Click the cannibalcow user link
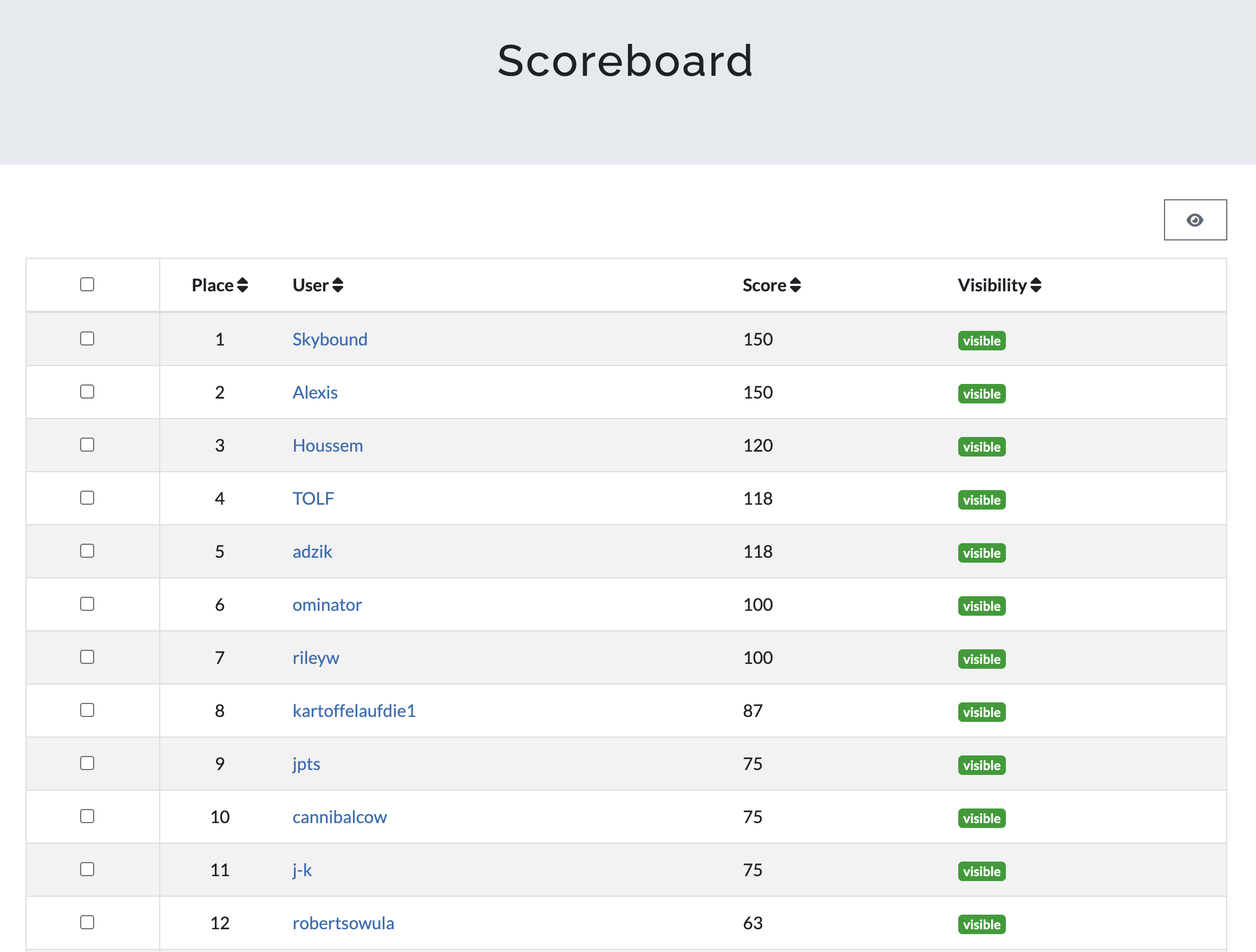The image size is (1256, 952). 339,817
